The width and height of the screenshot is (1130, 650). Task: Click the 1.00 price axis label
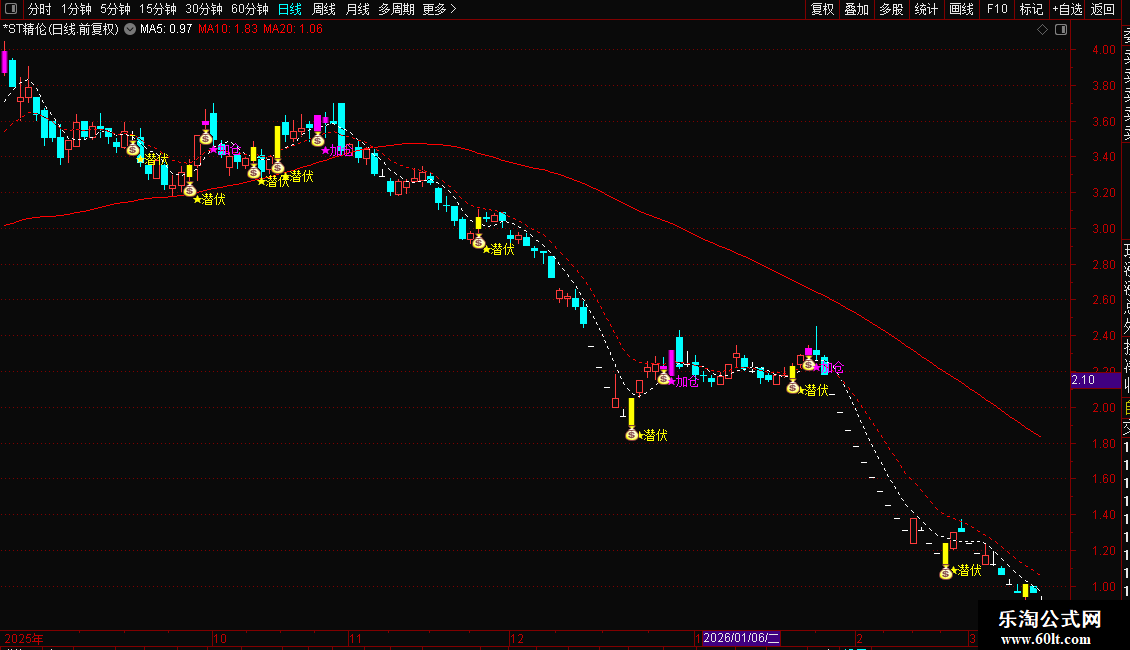pos(1103,587)
